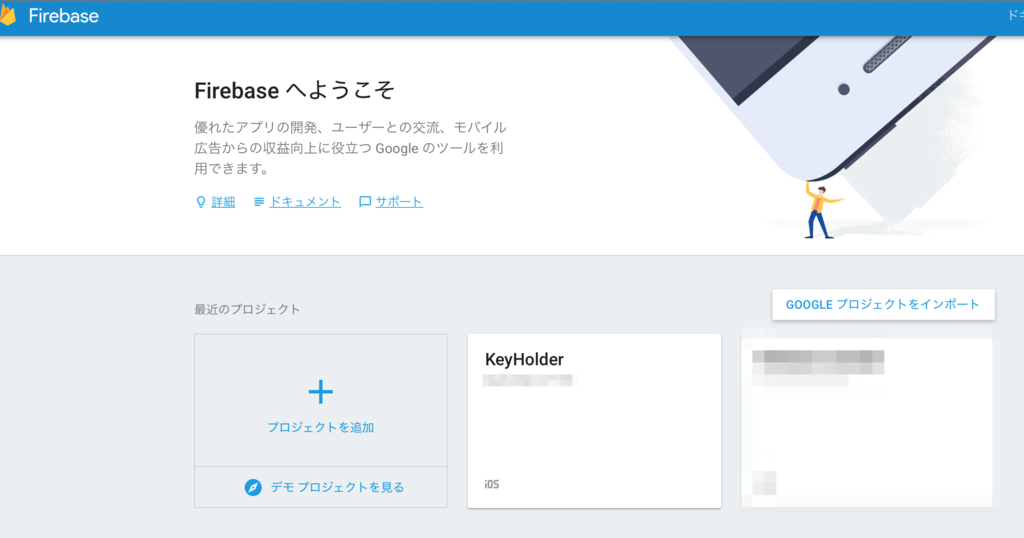This screenshot has width=1024, height=538.
Task: Open the サポート link
Action: (x=399, y=202)
